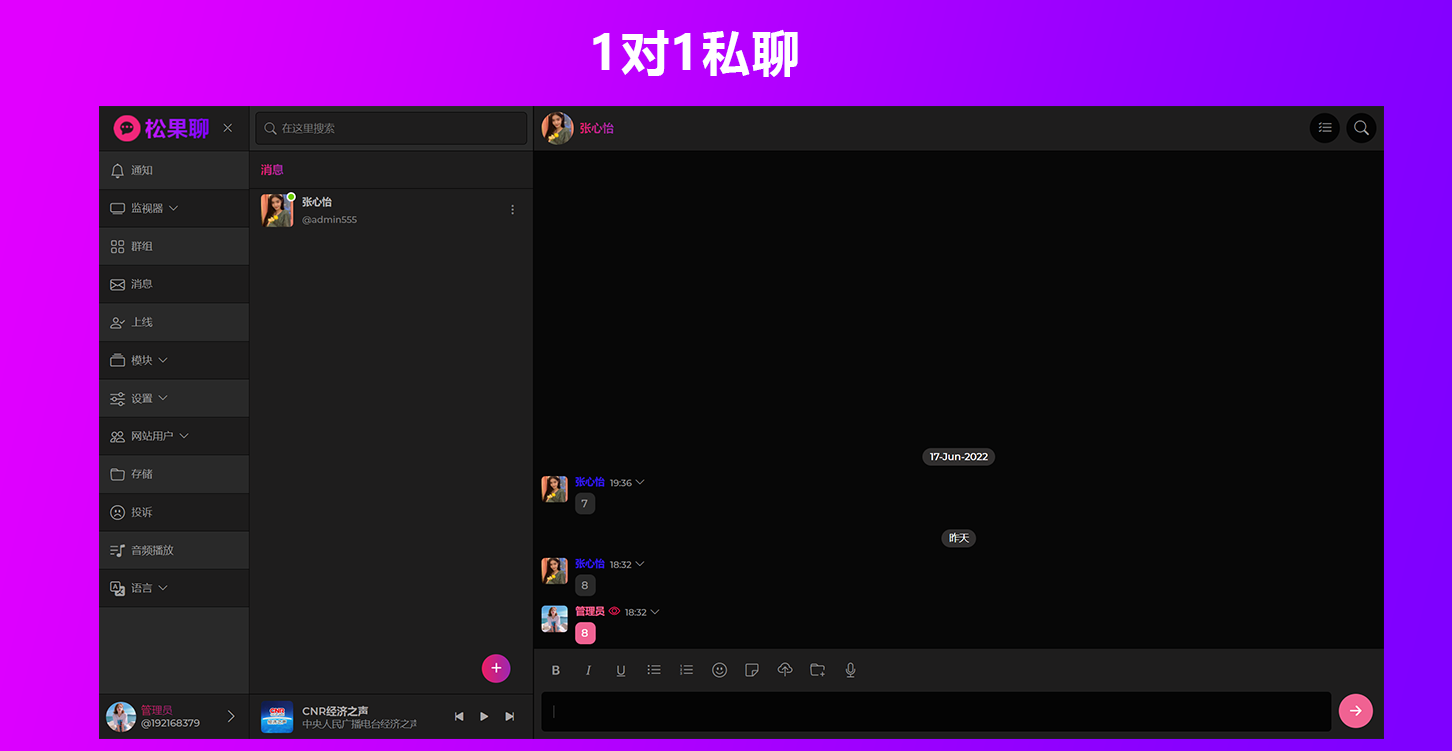Click the translate icon beside 语言
The image size is (1452, 751).
point(117,588)
